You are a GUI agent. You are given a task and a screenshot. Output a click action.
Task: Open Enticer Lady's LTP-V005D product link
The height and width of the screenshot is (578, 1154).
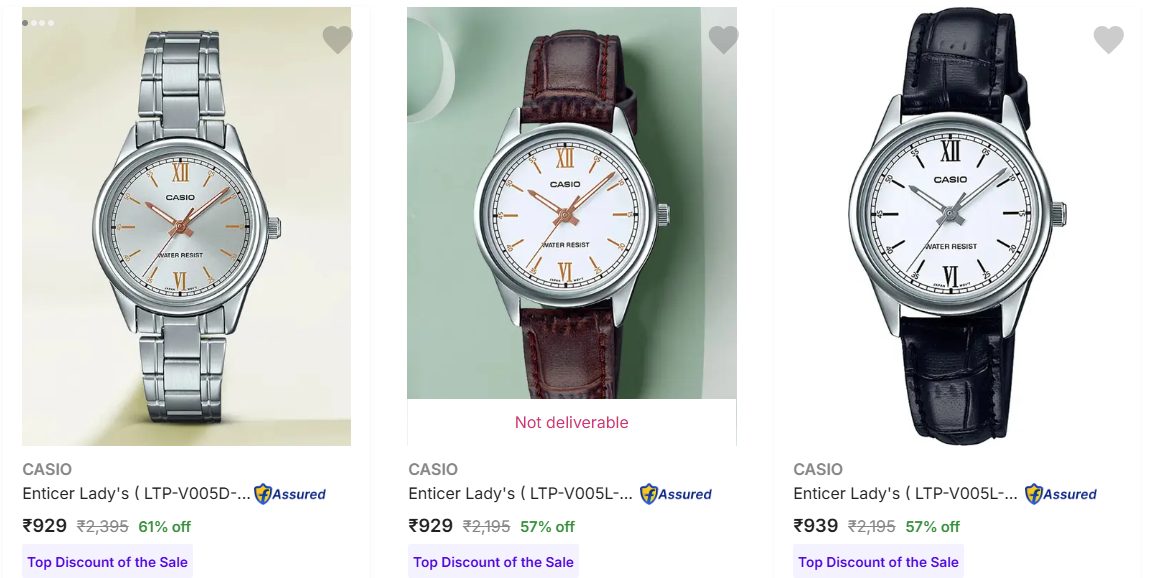click(x=136, y=493)
